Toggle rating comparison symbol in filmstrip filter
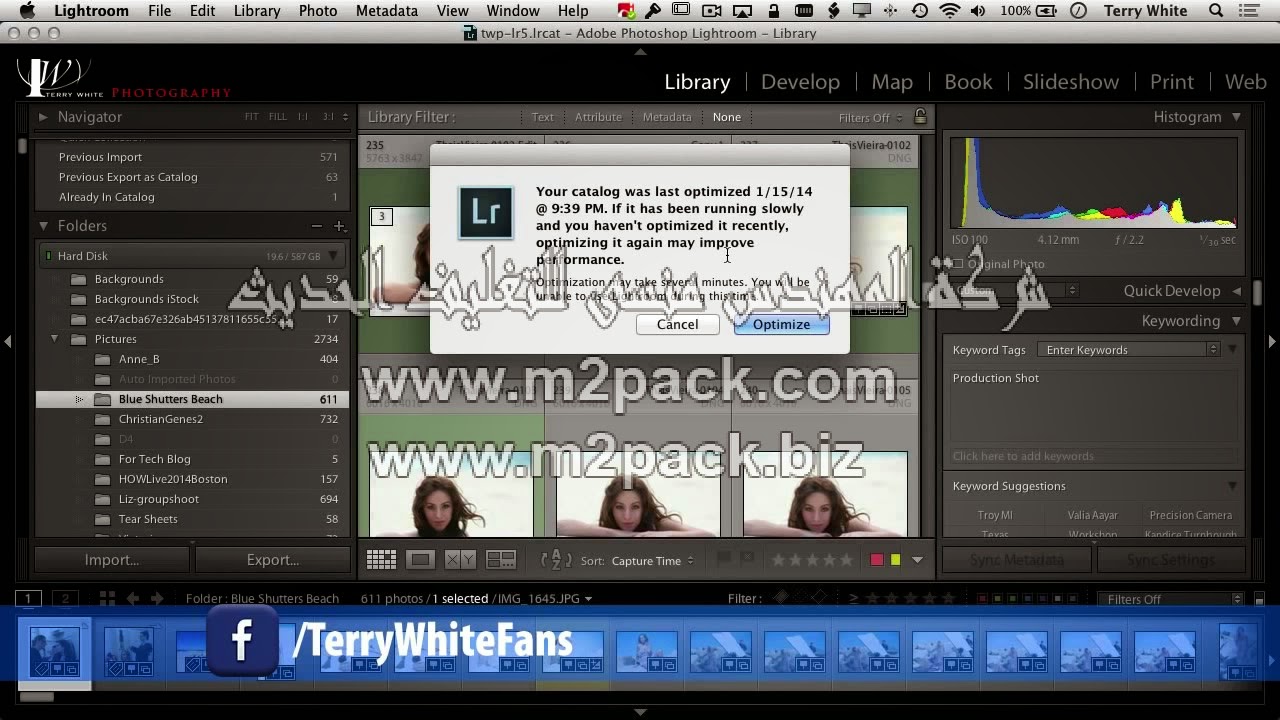 853,599
